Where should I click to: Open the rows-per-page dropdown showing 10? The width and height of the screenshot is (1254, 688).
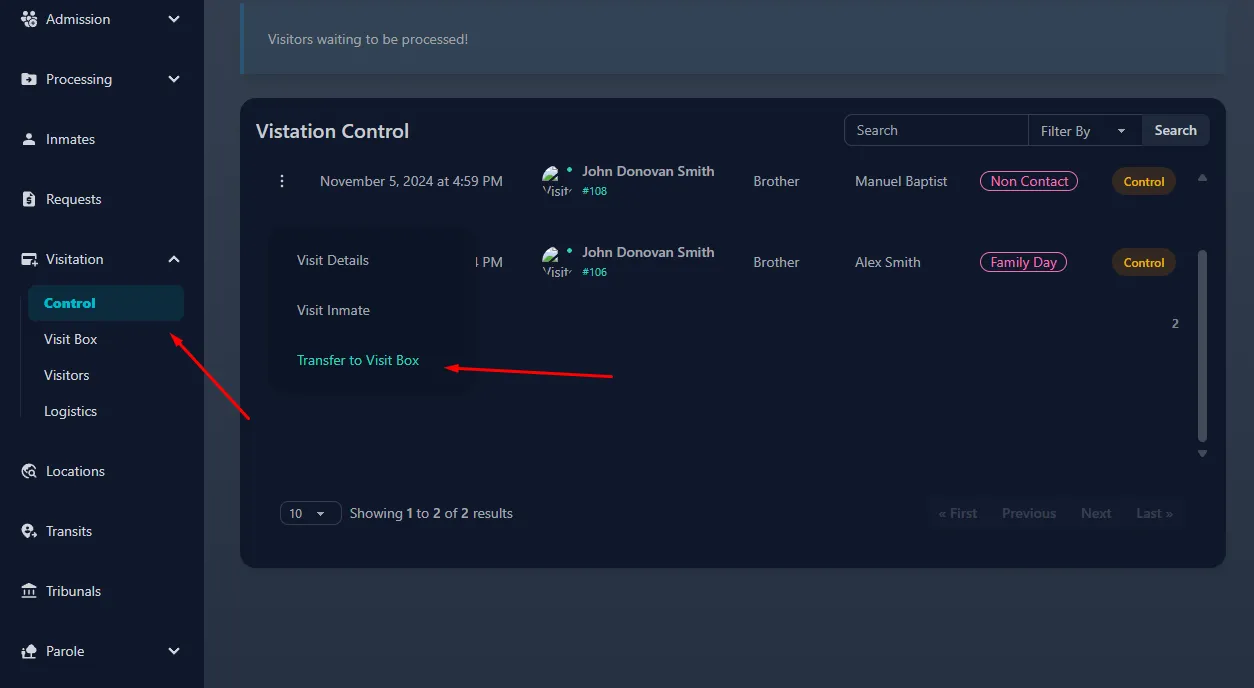pos(310,513)
